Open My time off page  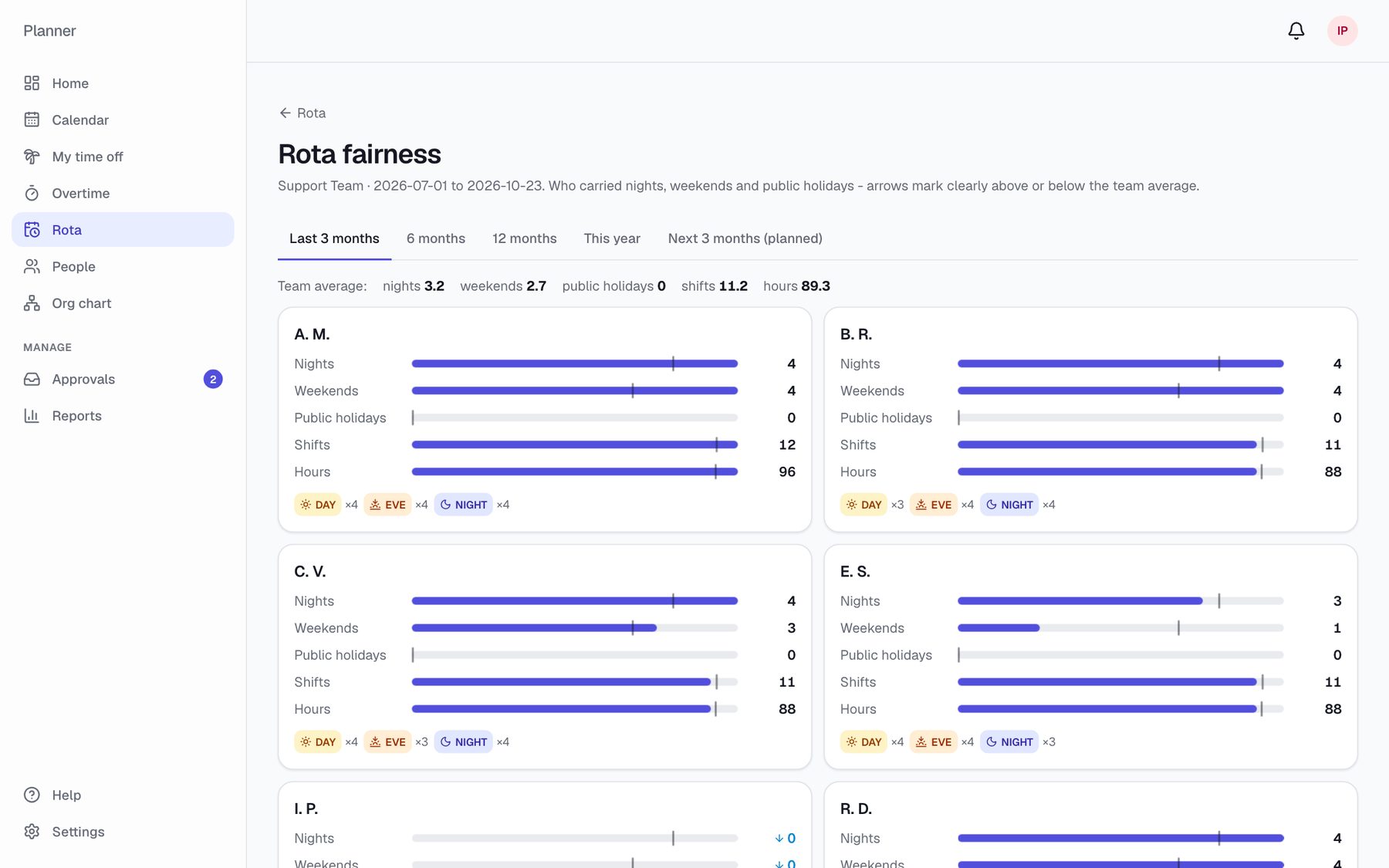123,157
